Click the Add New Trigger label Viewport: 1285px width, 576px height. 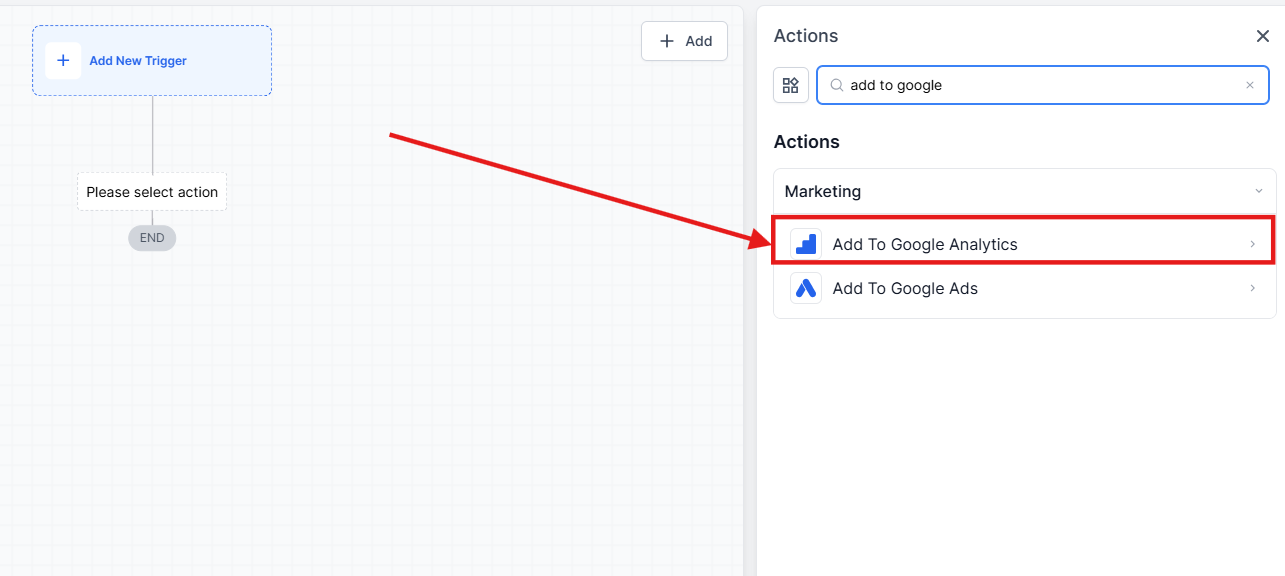click(138, 61)
